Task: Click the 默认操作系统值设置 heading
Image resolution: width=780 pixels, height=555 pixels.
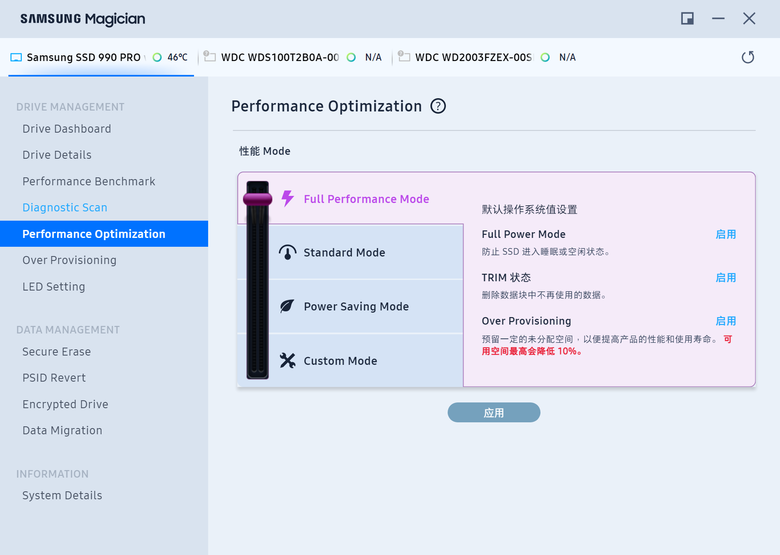Action: click(529, 209)
